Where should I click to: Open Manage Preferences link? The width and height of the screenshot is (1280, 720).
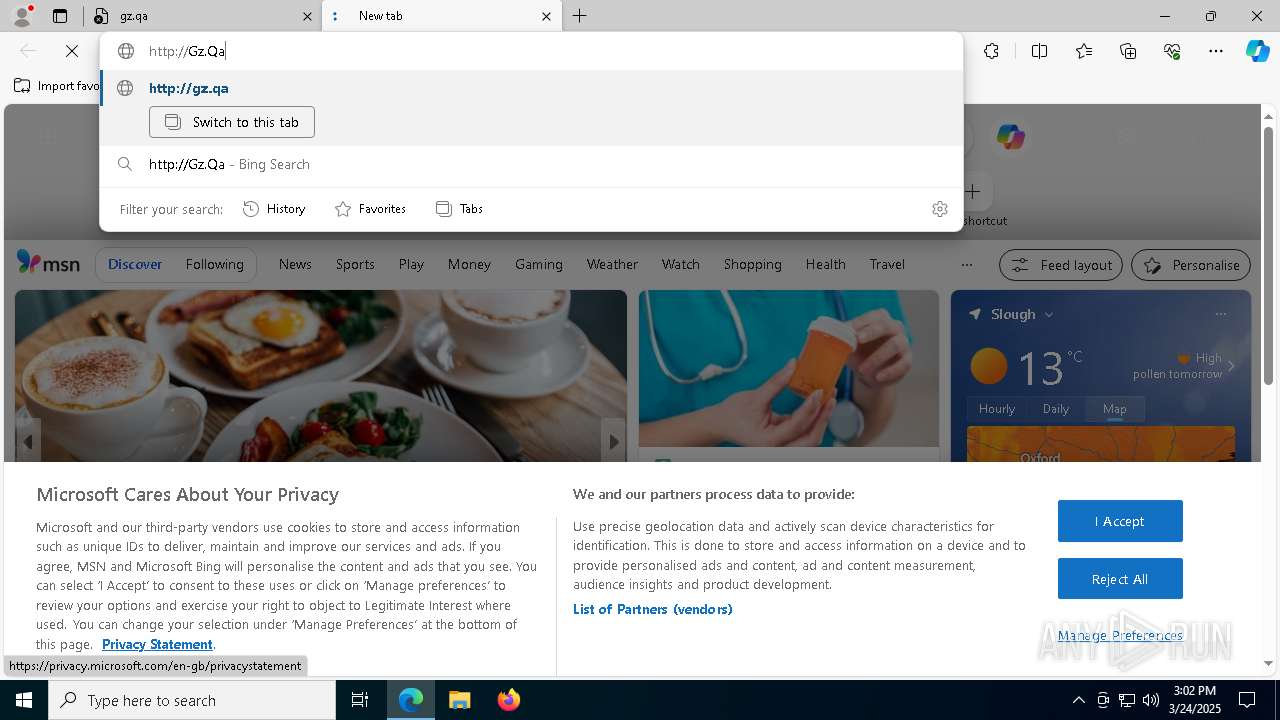[1120, 635]
